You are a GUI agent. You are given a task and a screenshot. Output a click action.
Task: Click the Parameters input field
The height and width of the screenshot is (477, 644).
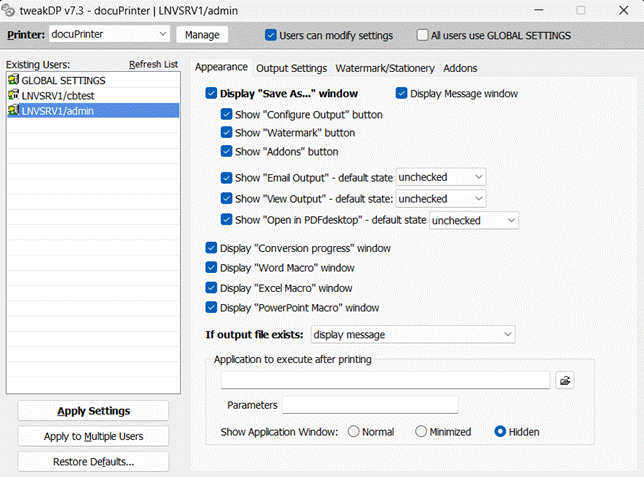369,405
